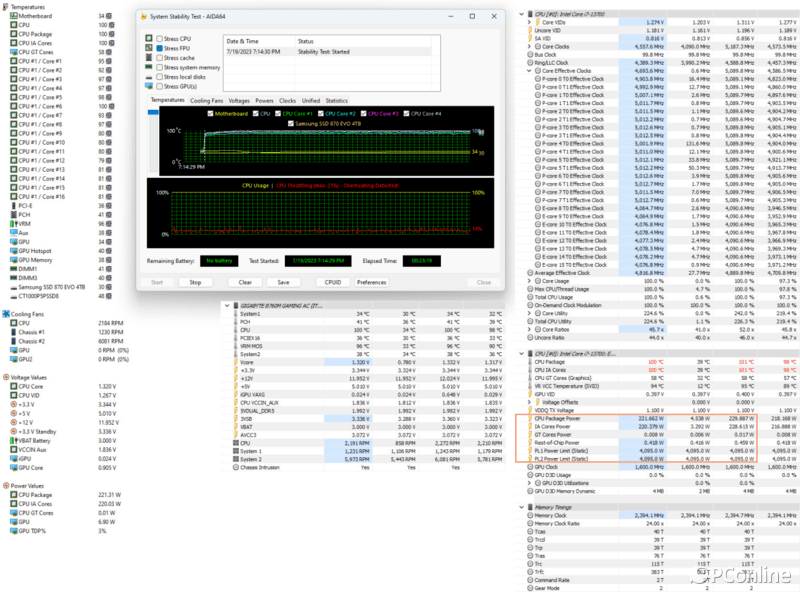This screenshot has width=800, height=592.
Task: Click the CPU #1 / Core #6 icon
Action: pyautogui.click(x=14, y=106)
